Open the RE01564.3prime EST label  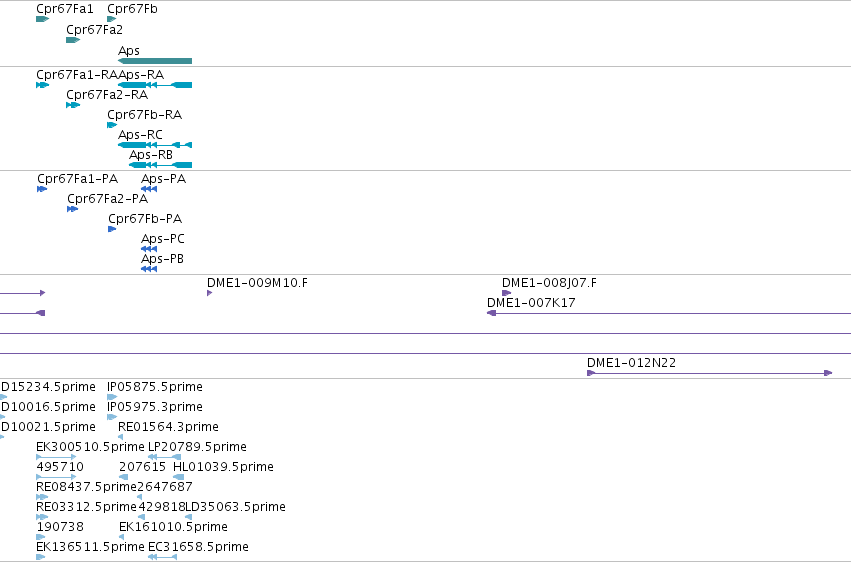[x=168, y=427]
